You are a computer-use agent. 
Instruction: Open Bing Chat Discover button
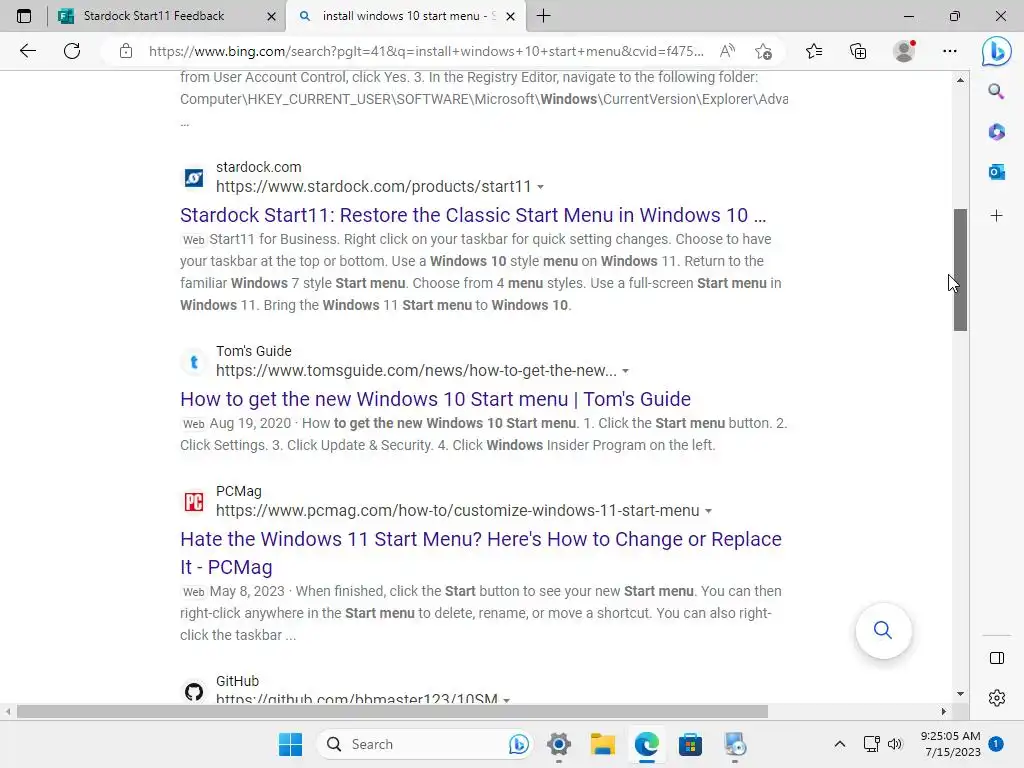point(997,51)
